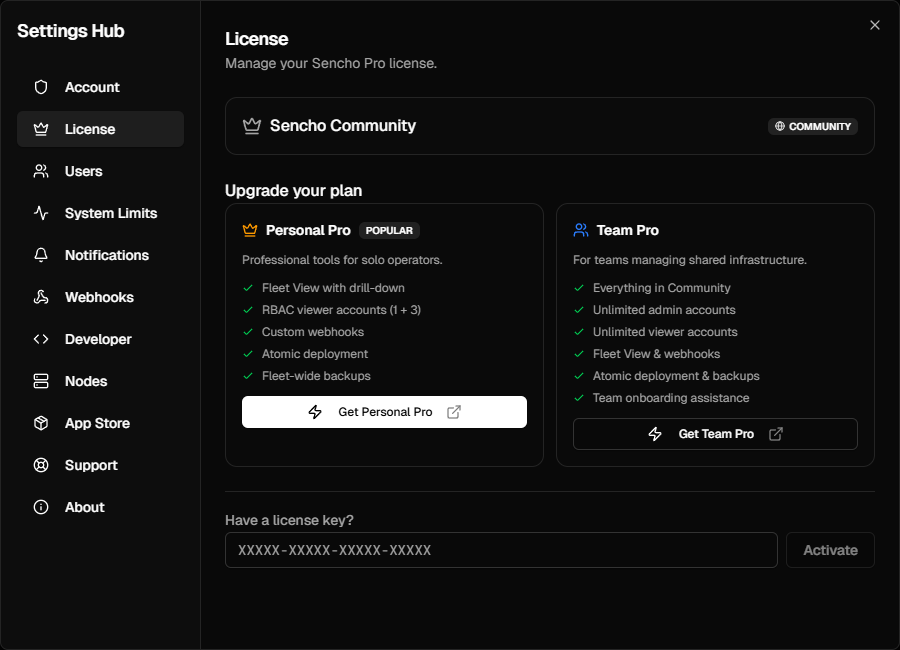The image size is (900, 650).
Task: Click "Fleet-wide backups" feature text
Action: (x=316, y=376)
